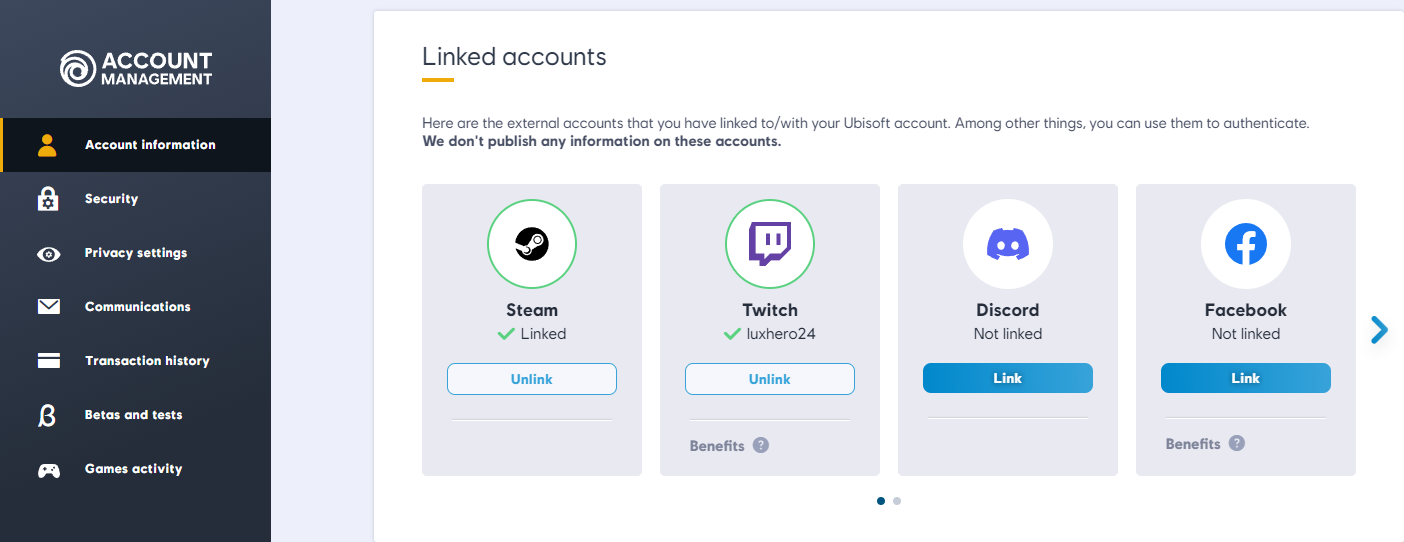Open Communications menu item
1404x542 pixels.
[x=137, y=307]
